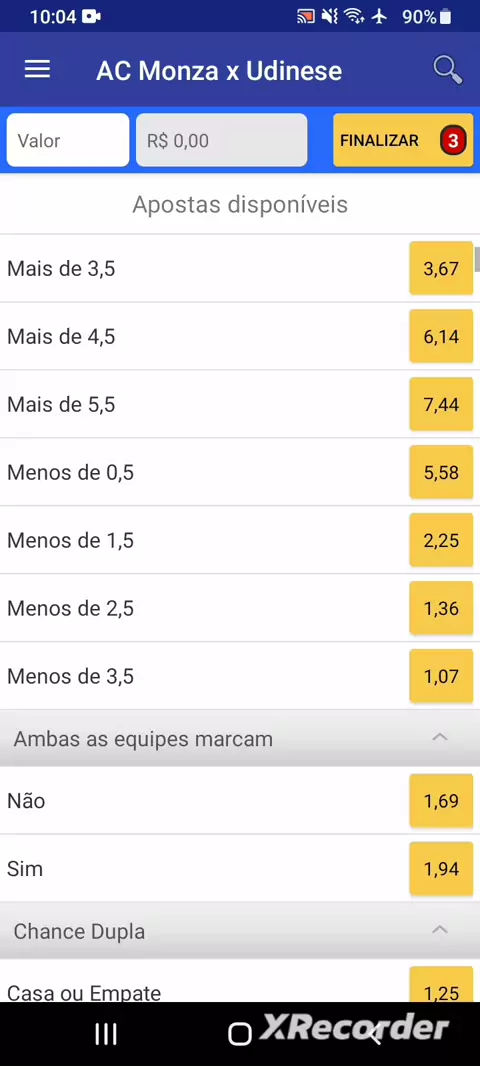Pick the 6,14 odds for Mais de 4,5
480x1066 pixels.
(x=441, y=337)
